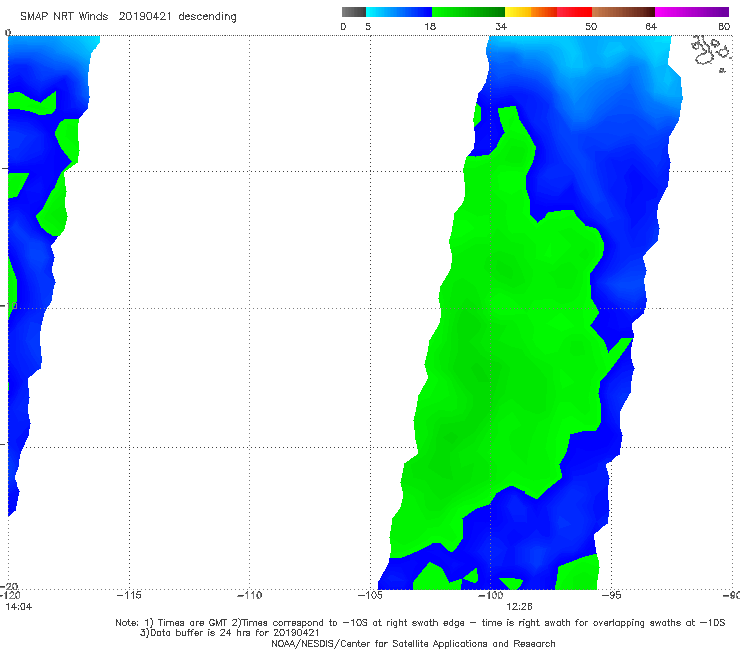Click the colorbar label '34'

pos(501,26)
